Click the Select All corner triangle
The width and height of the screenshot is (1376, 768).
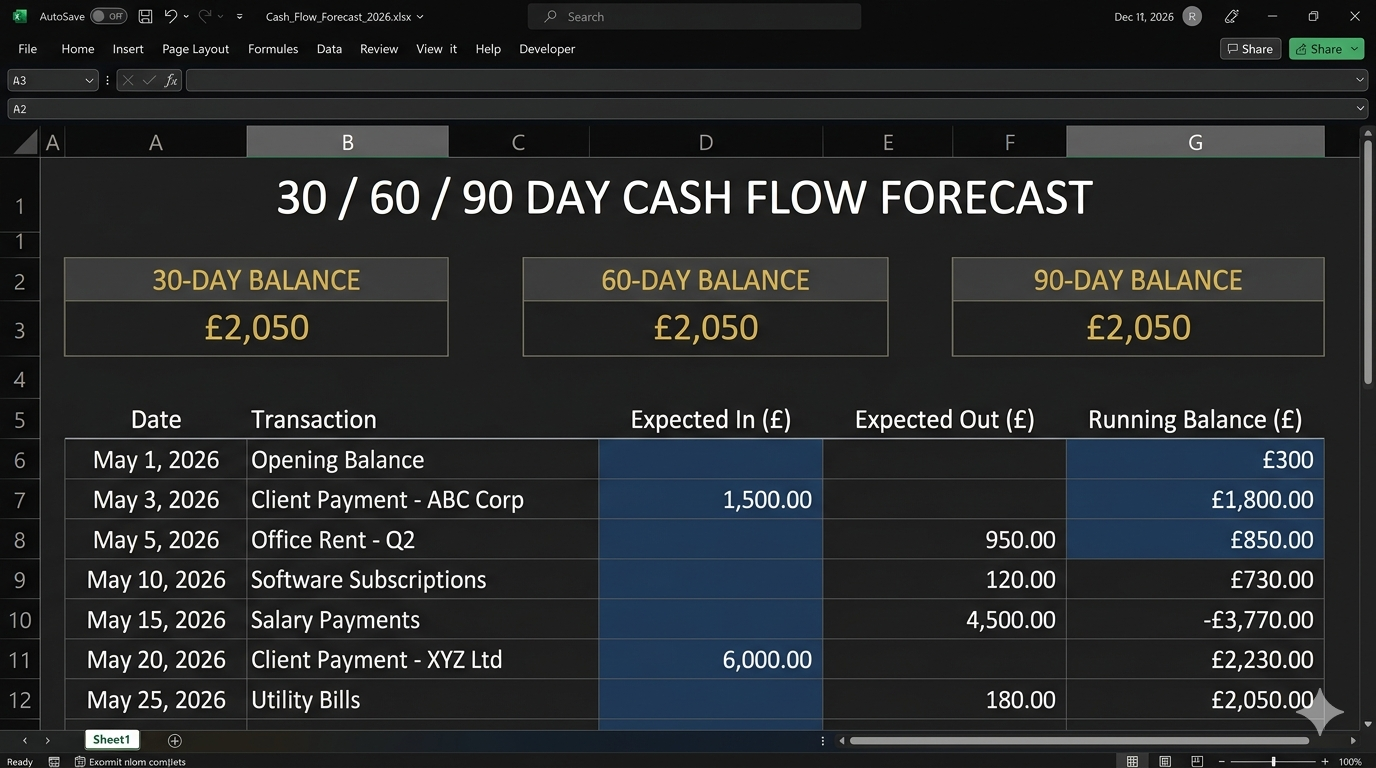tap(26, 143)
